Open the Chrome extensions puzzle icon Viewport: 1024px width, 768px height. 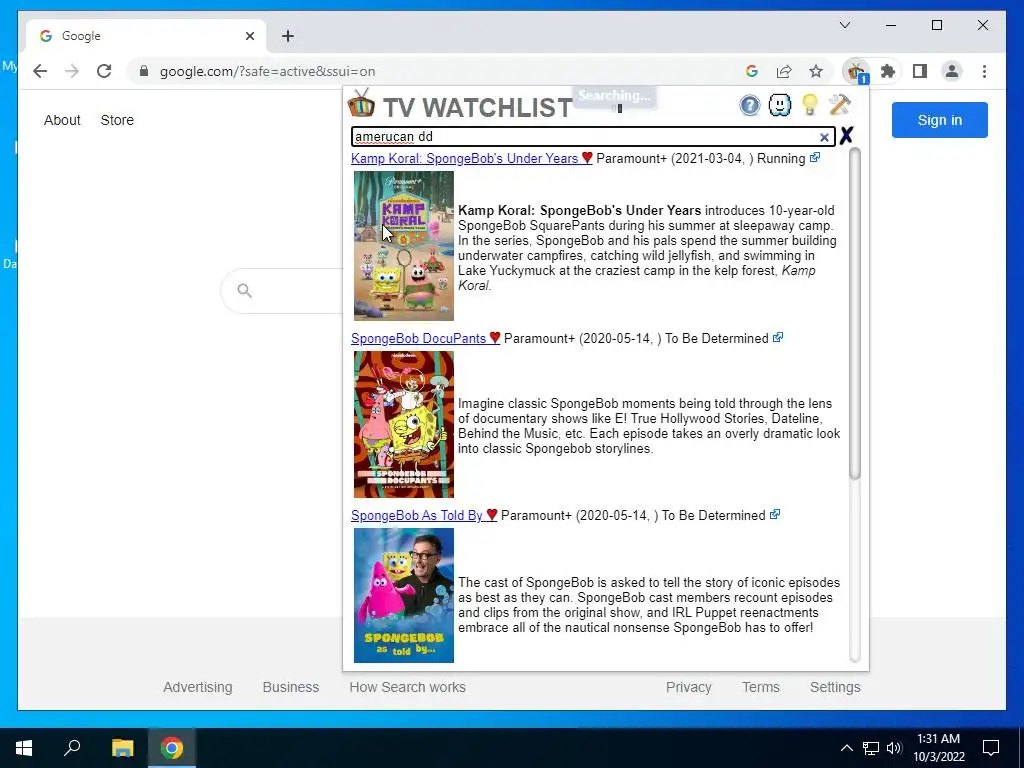[888, 71]
